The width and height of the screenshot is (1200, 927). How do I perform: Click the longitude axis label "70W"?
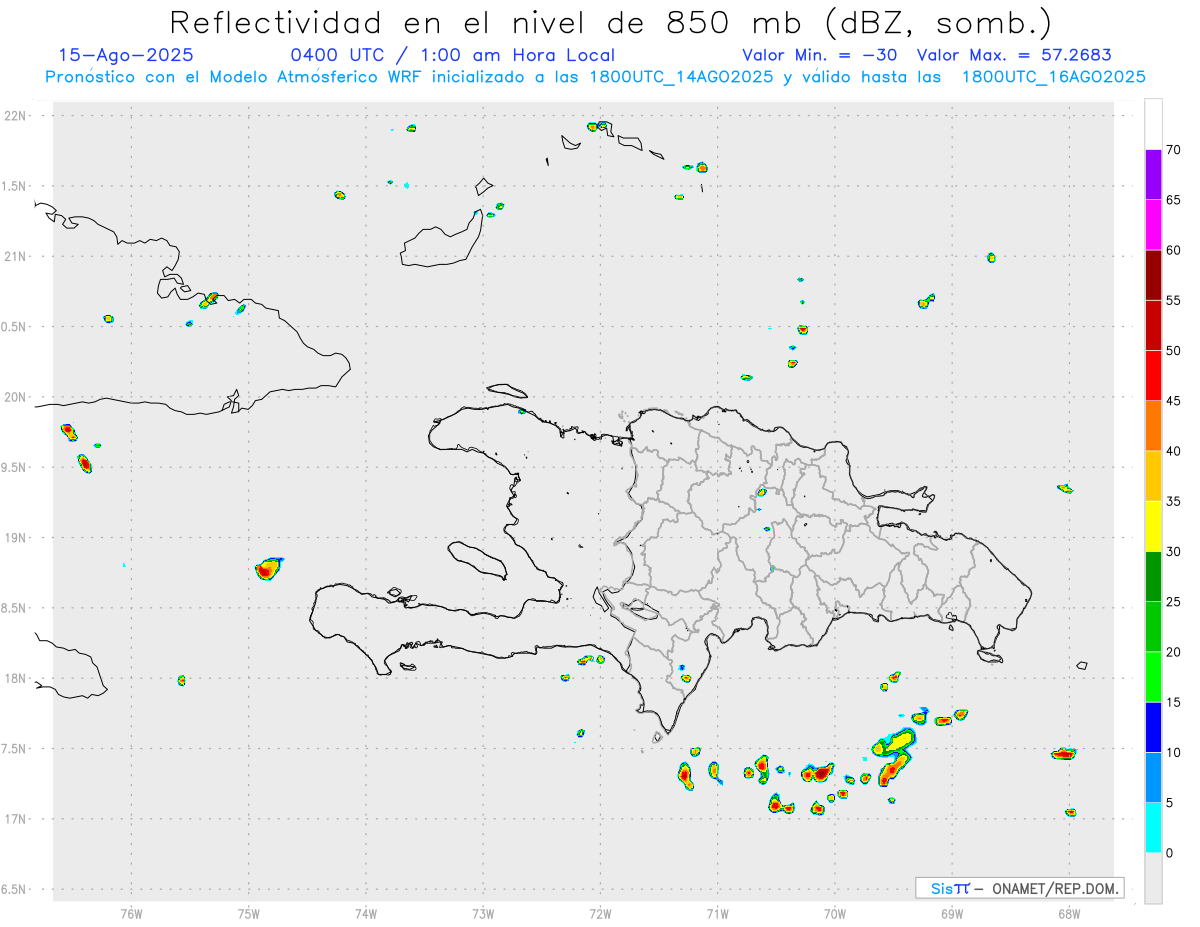835,914
